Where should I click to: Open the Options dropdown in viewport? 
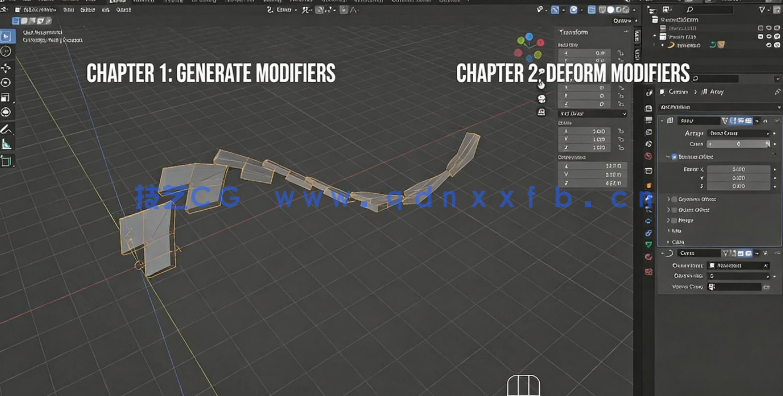[624, 20]
